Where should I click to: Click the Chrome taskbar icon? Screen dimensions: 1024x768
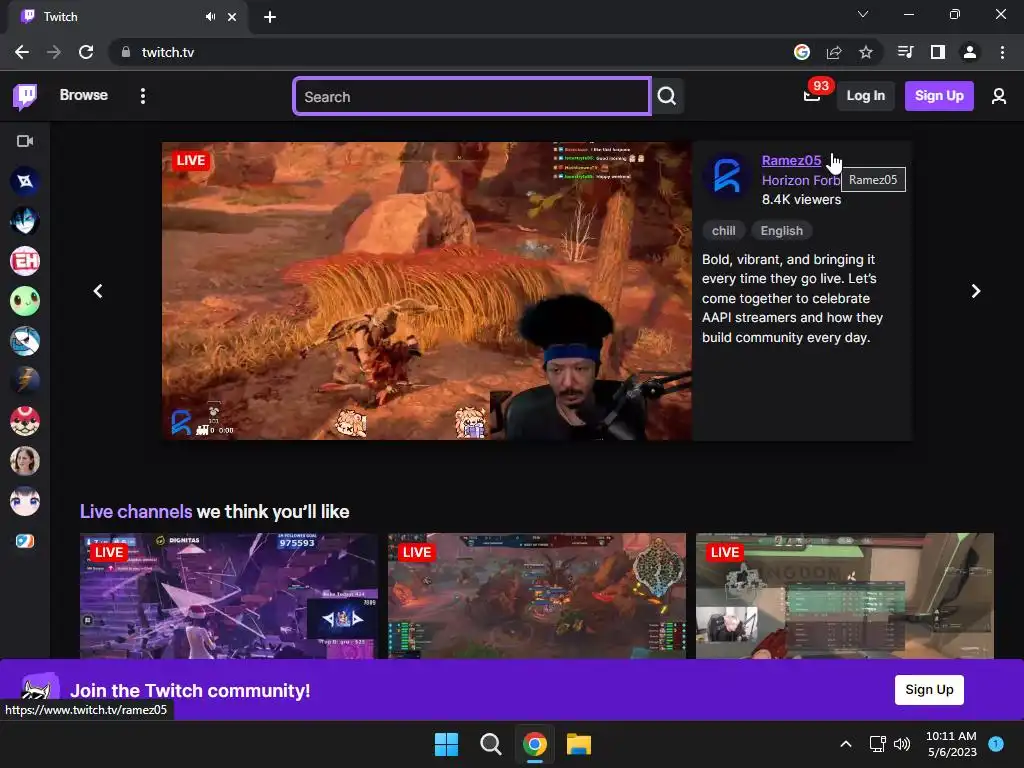[535, 744]
